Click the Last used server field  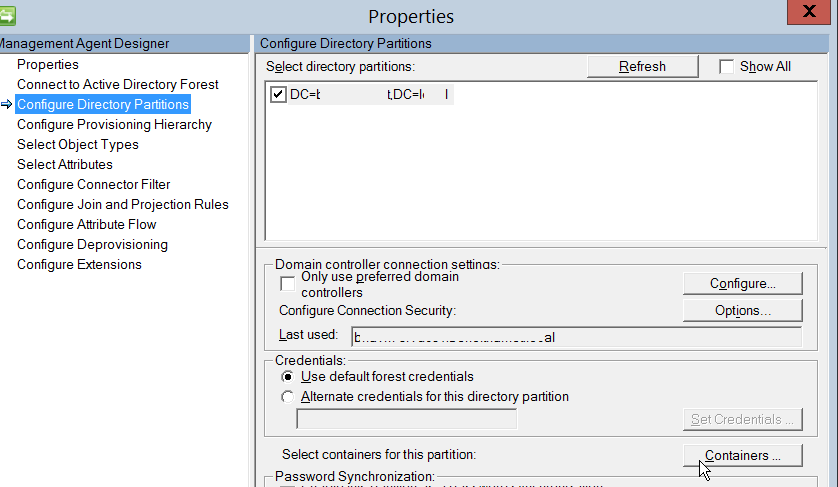[572, 337]
